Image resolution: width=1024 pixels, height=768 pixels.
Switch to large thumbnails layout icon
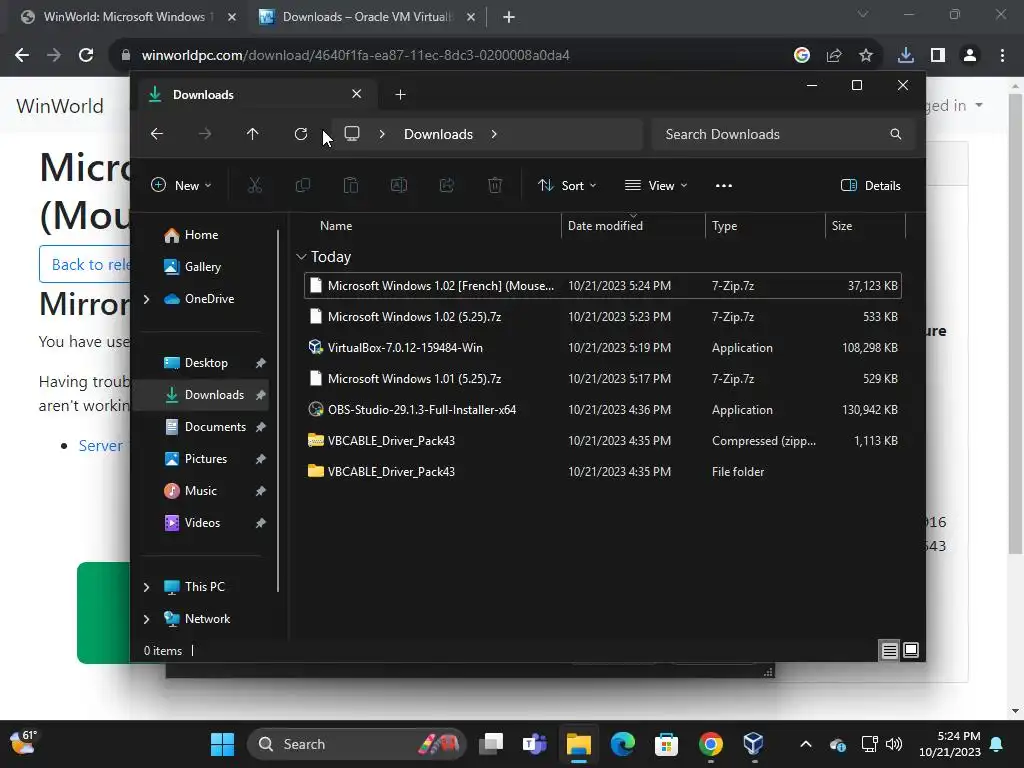(911, 650)
